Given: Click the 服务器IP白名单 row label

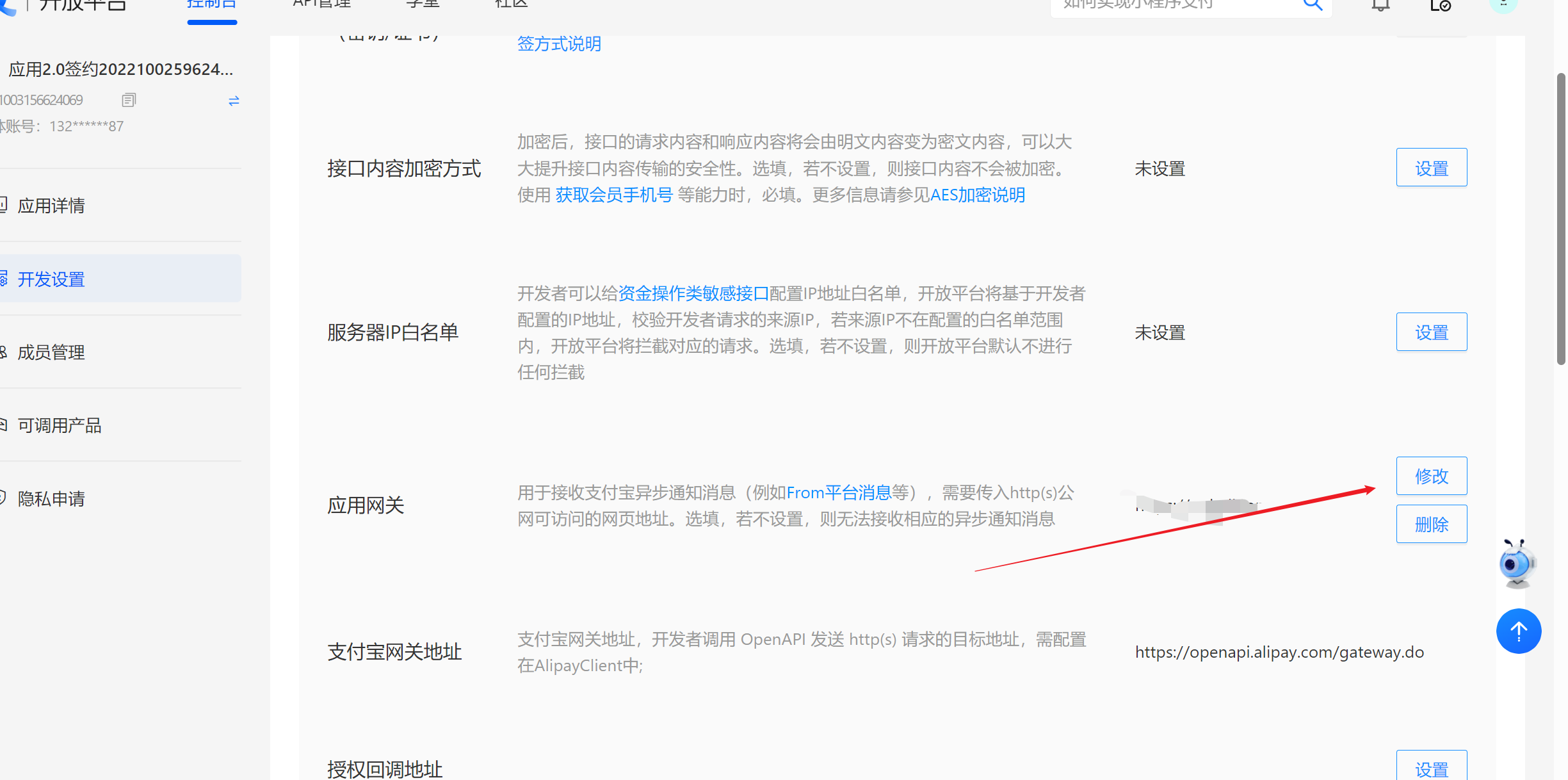Looking at the screenshot, I should [392, 332].
